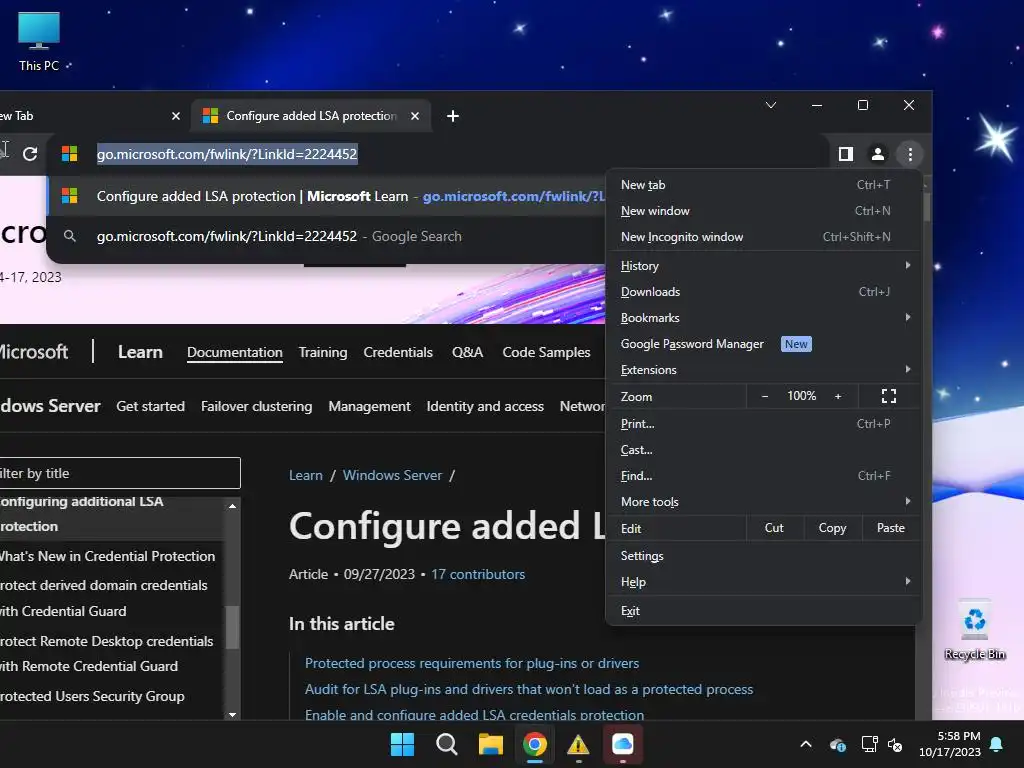
Task: Click the Windows Server breadcrumb link
Action: click(392, 475)
